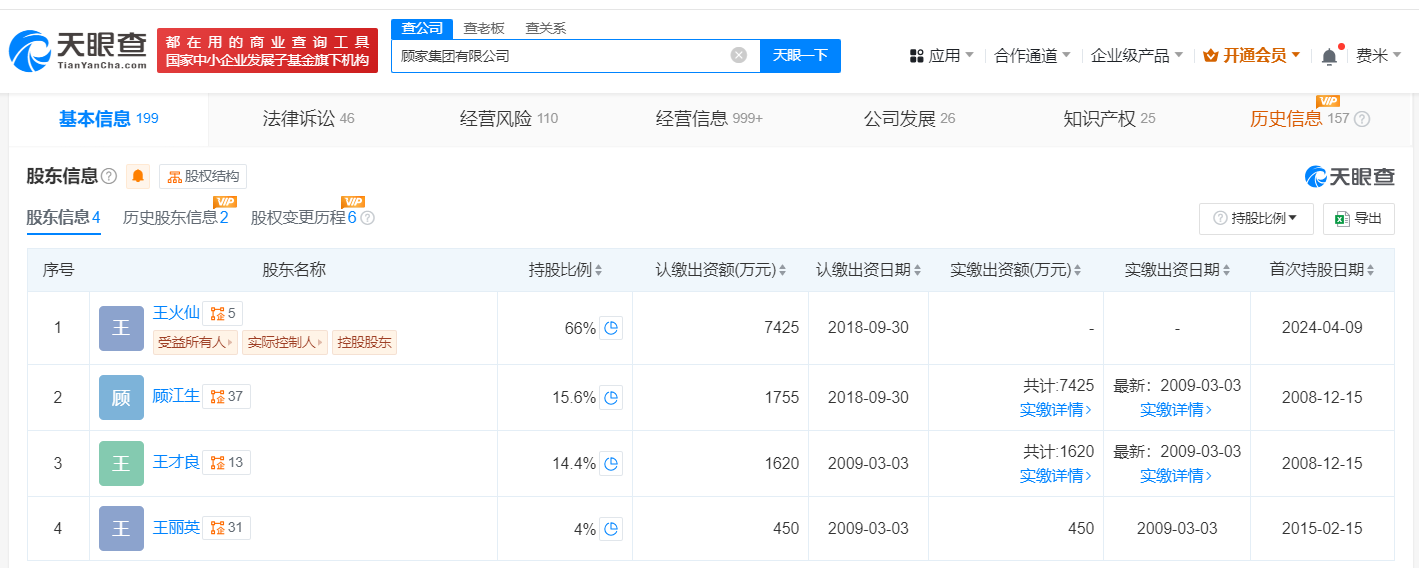Open pie chart icon for 王才良 14.4%
The height and width of the screenshot is (568, 1419).
611,464
